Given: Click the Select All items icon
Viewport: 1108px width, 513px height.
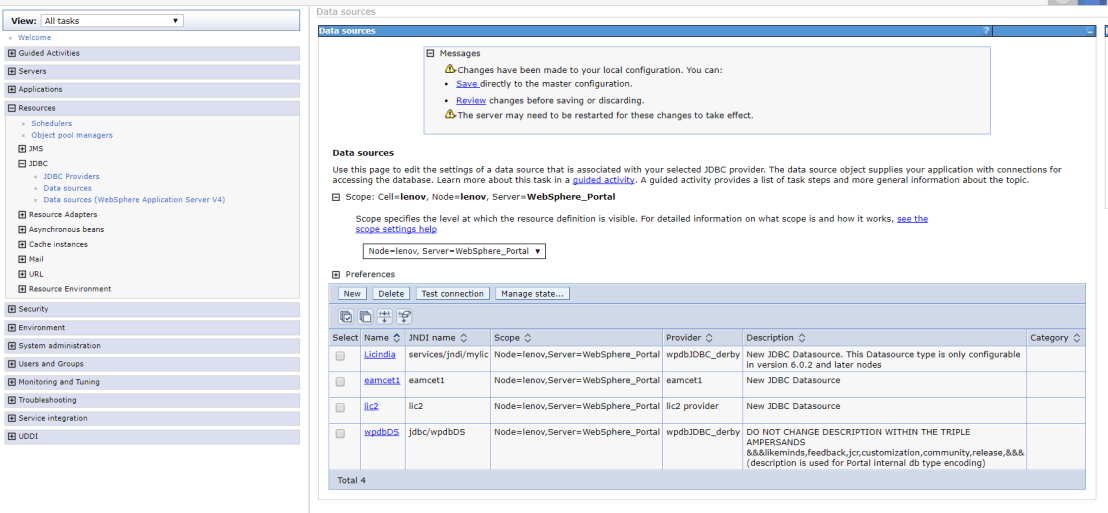Looking at the screenshot, I should [x=346, y=317].
